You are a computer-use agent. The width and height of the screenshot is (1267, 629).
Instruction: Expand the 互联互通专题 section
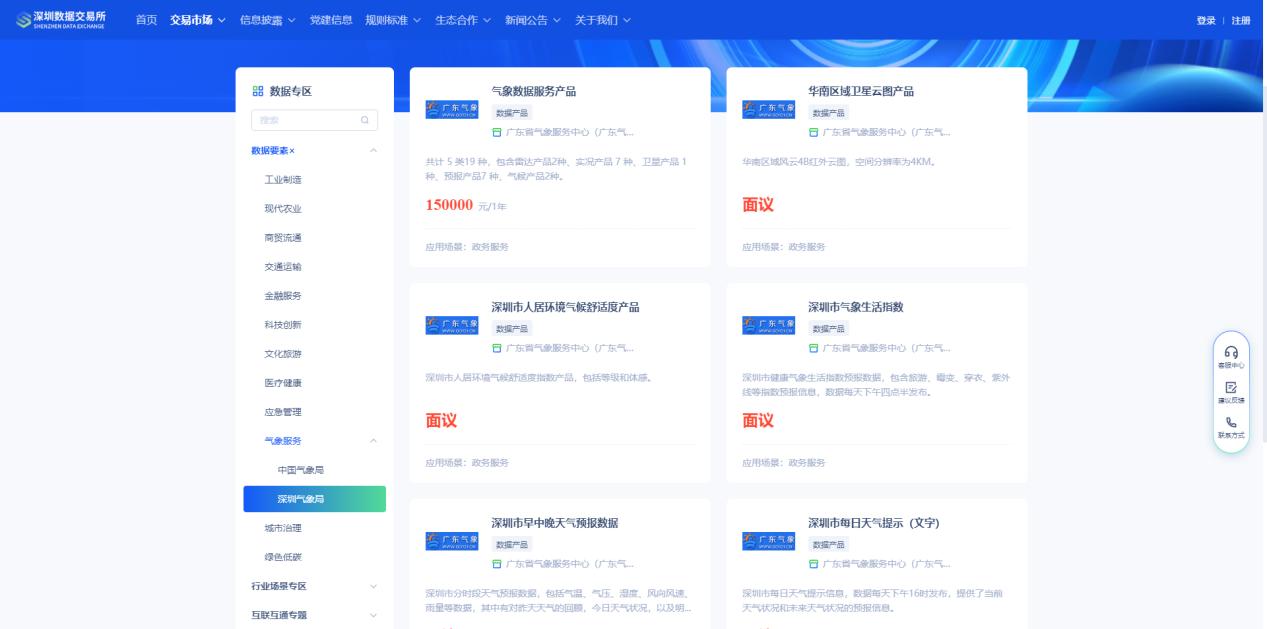(x=315, y=615)
